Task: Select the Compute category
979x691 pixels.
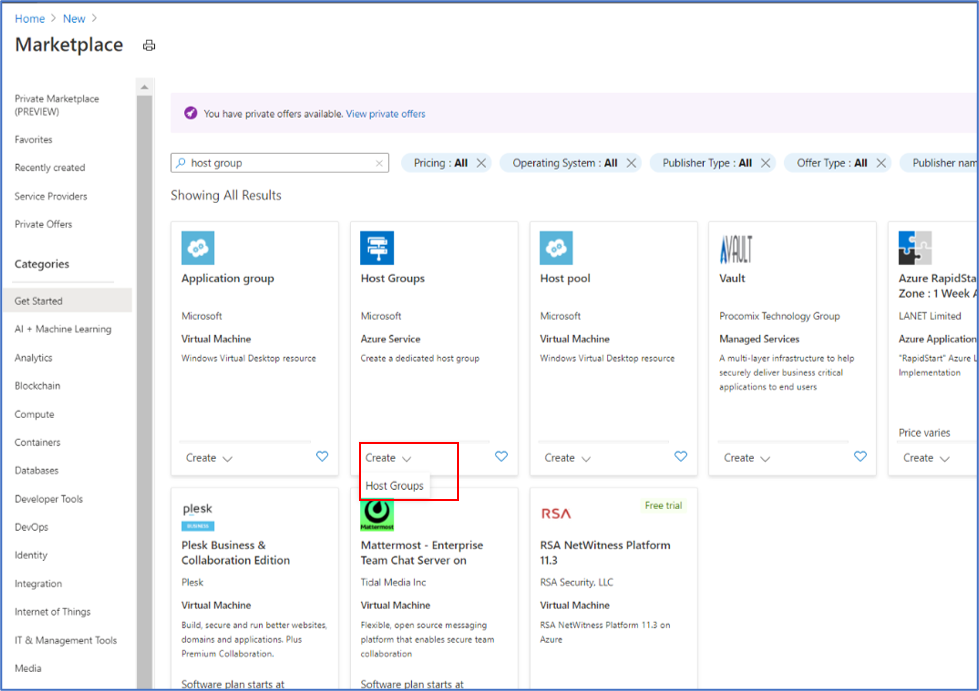Action: [x=34, y=414]
